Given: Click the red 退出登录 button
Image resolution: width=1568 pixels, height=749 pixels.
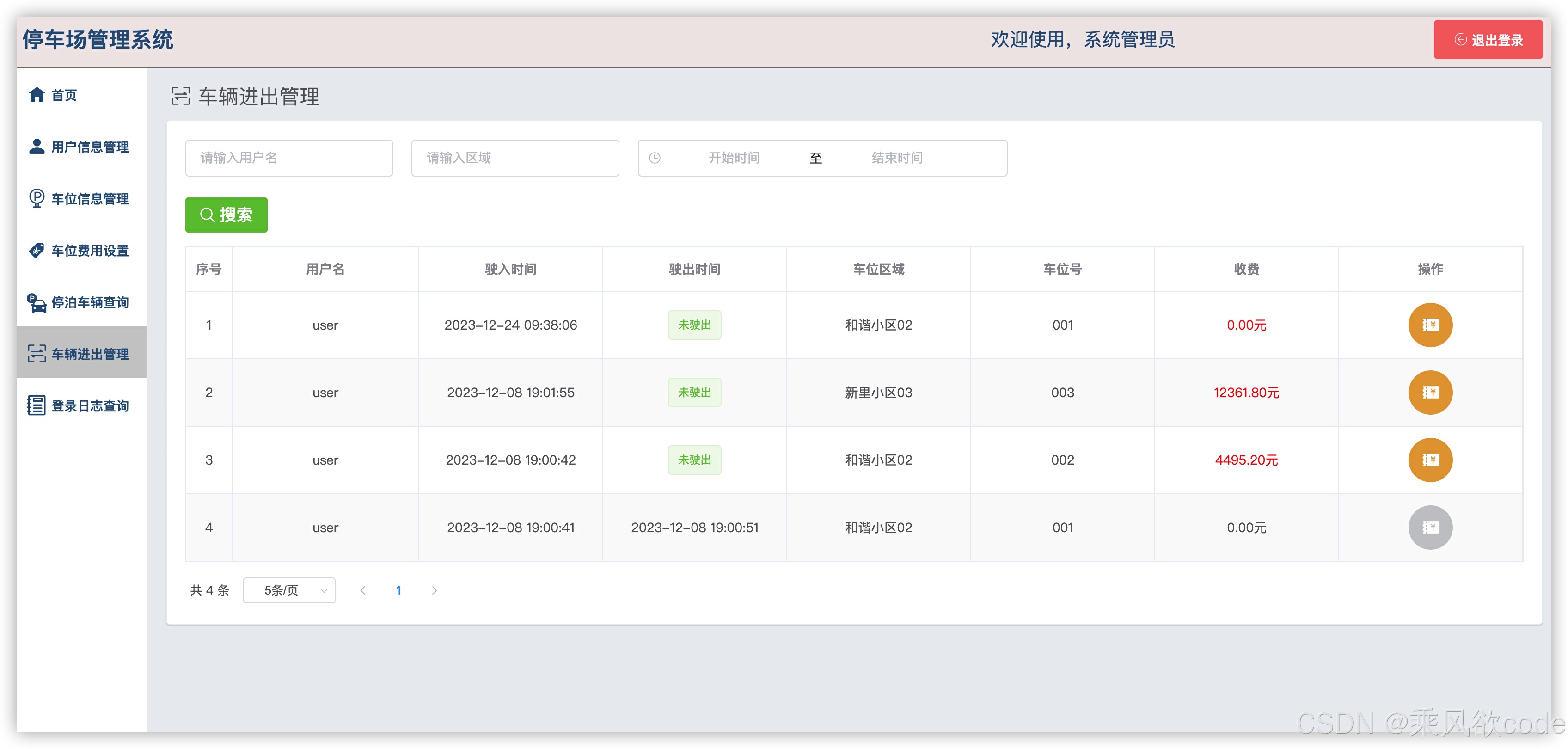Looking at the screenshot, I should pyautogui.click(x=1488, y=40).
